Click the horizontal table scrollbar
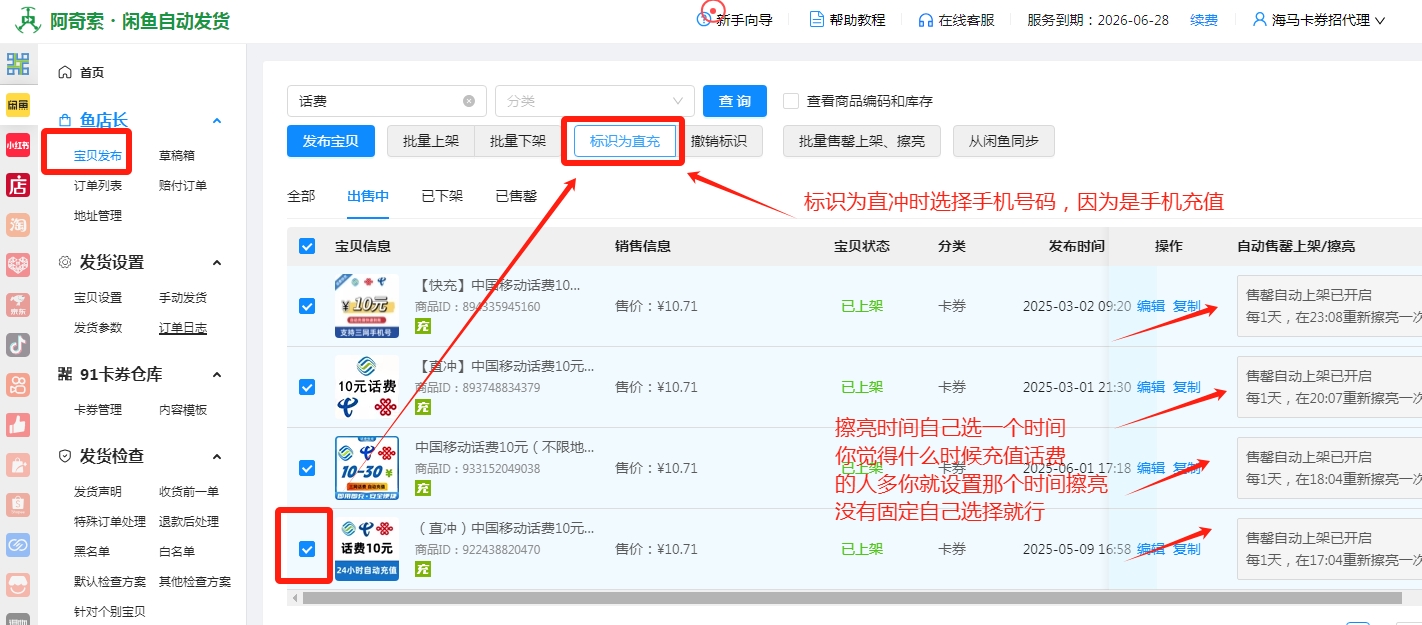This screenshot has height=625, width=1422. pos(852,598)
